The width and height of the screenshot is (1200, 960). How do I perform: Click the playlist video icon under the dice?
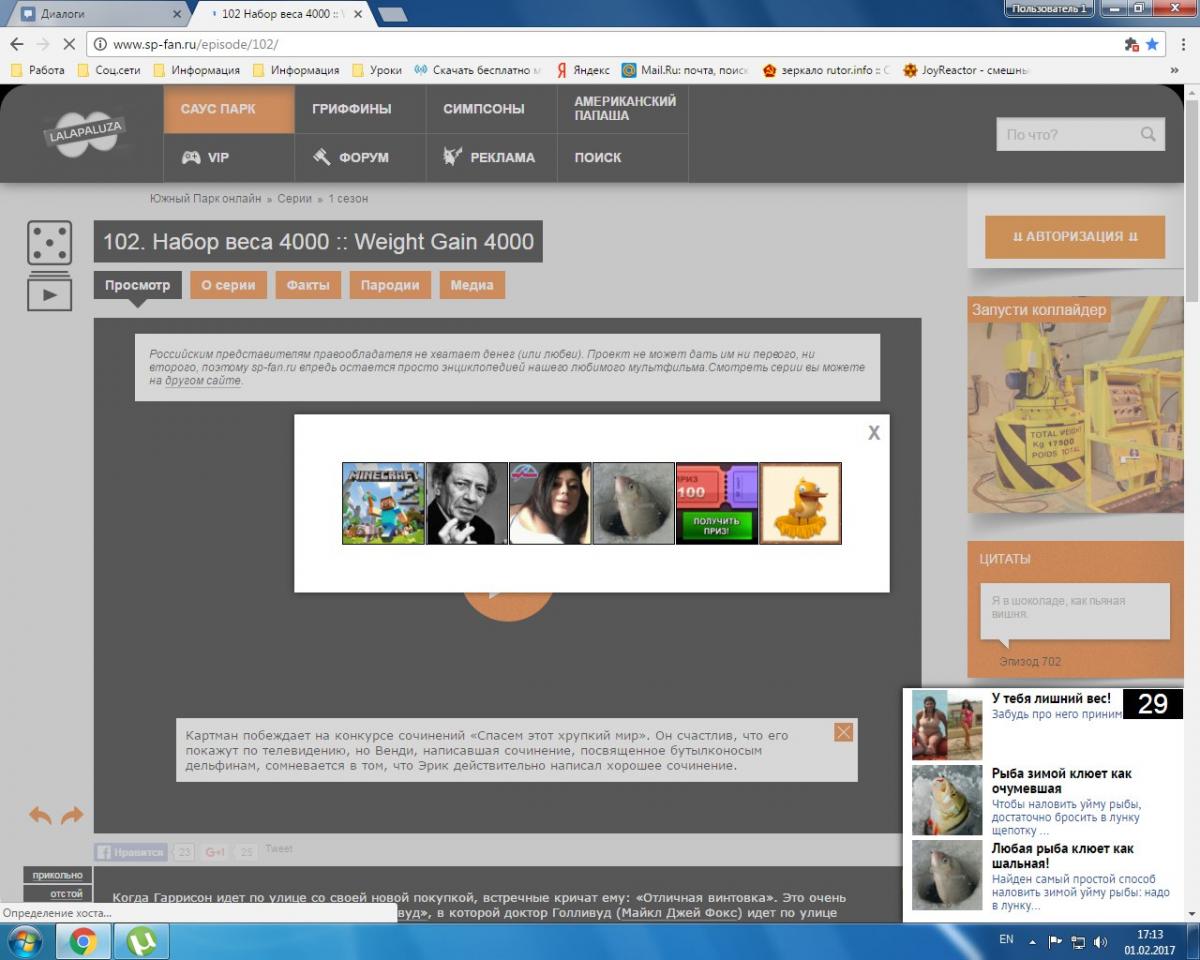(49, 292)
